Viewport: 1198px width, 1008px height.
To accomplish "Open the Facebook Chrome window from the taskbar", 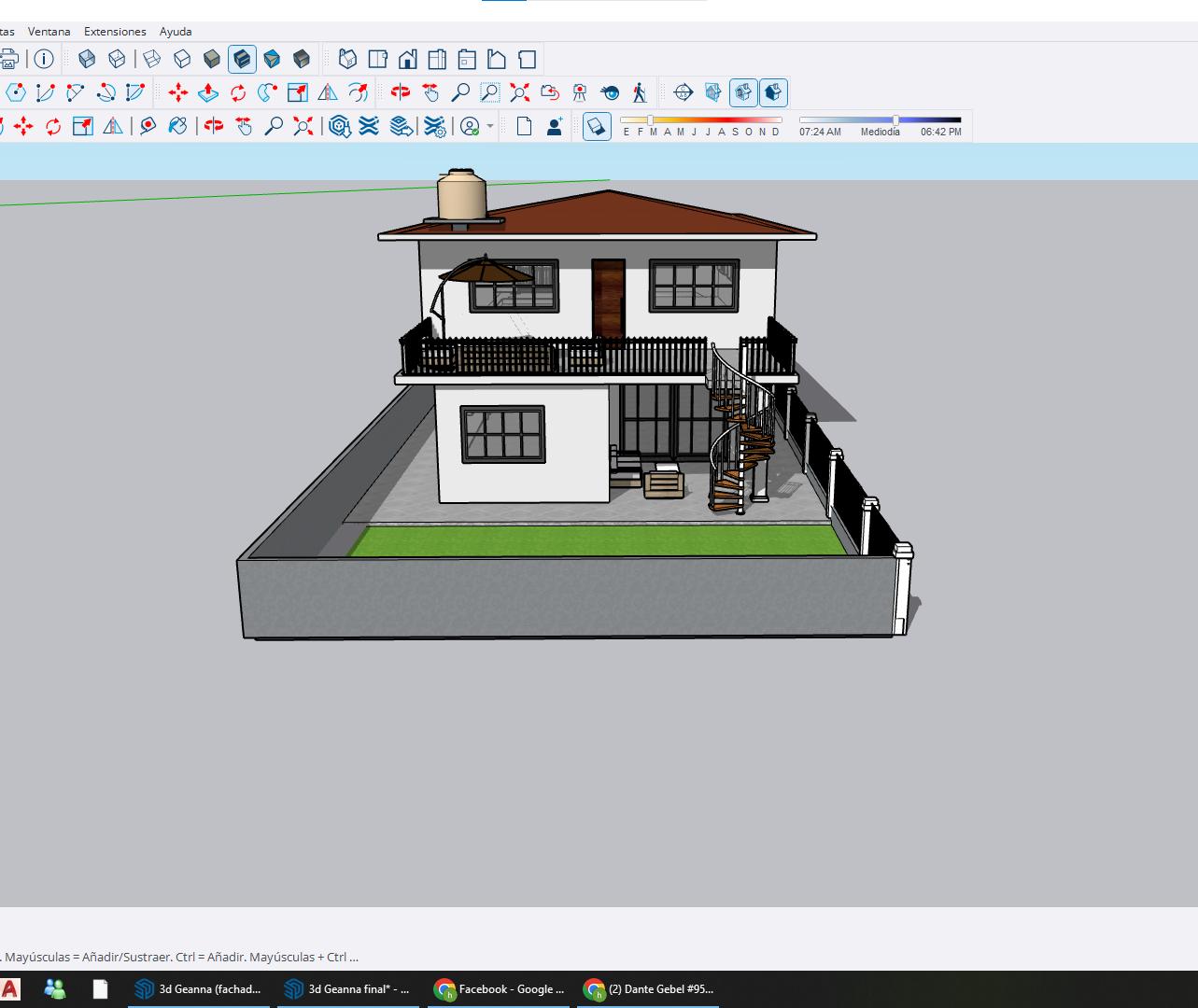I will [x=500, y=989].
